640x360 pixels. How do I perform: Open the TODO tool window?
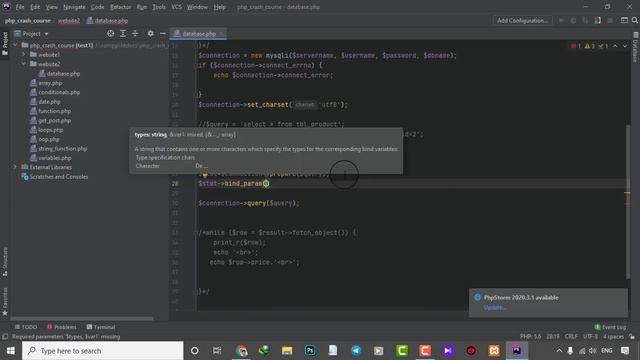click(x=26, y=327)
